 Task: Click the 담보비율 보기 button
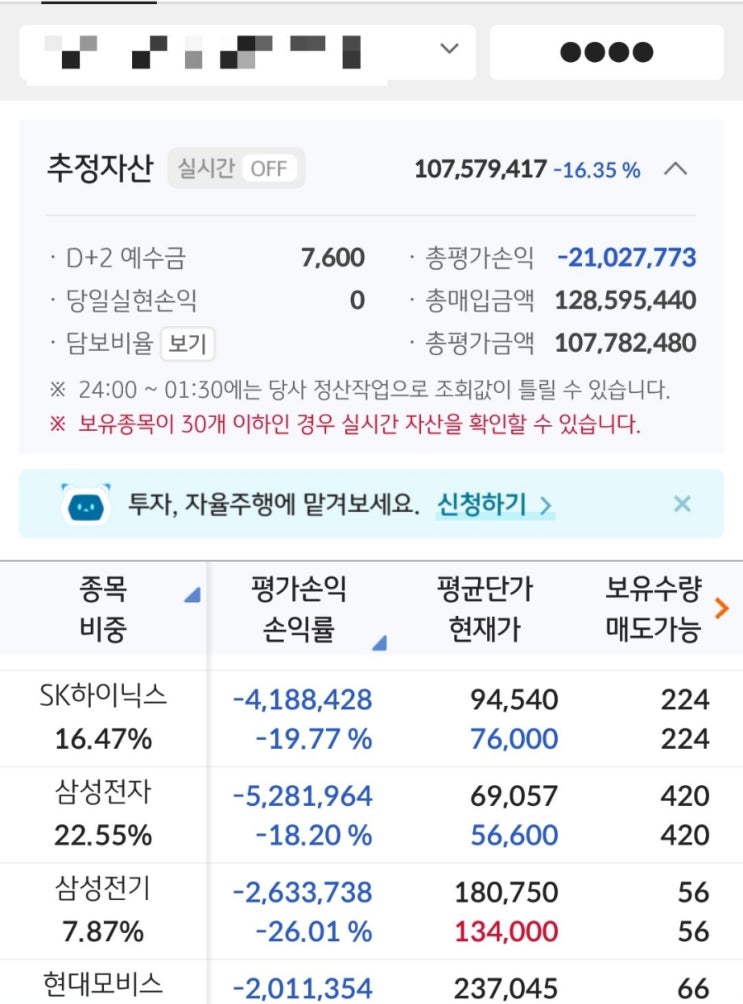pyautogui.click(x=187, y=344)
